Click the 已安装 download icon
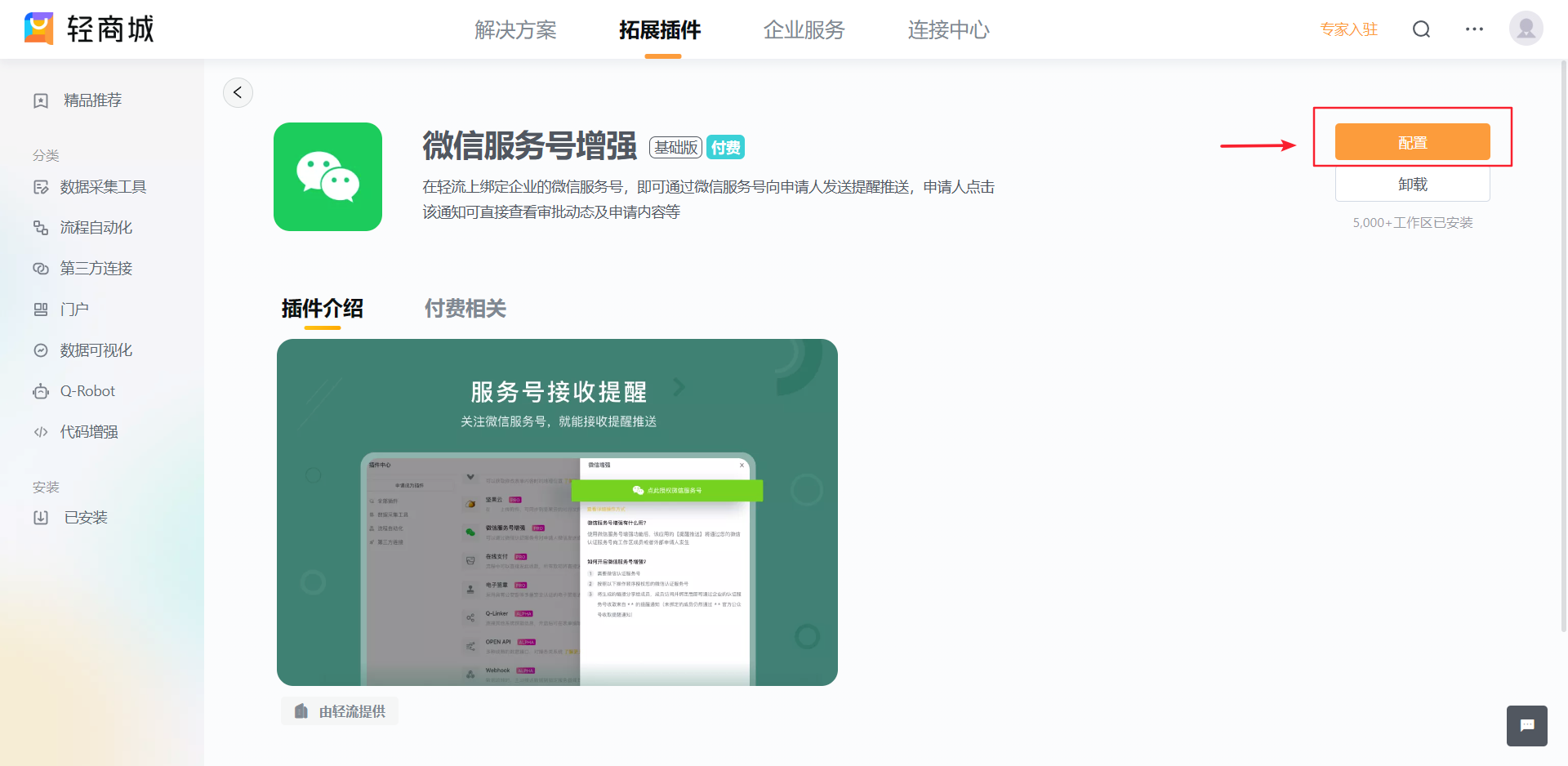The width and height of the screenshot is (1568, 766). tap(41, 518)
